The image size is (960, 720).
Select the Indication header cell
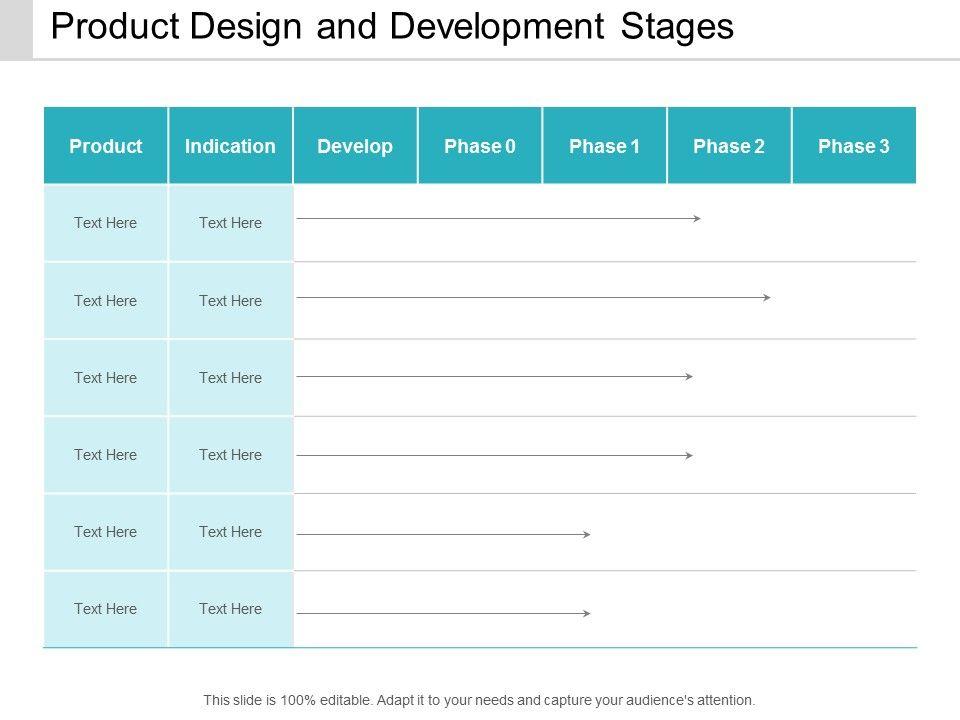(x=230, y=146)
